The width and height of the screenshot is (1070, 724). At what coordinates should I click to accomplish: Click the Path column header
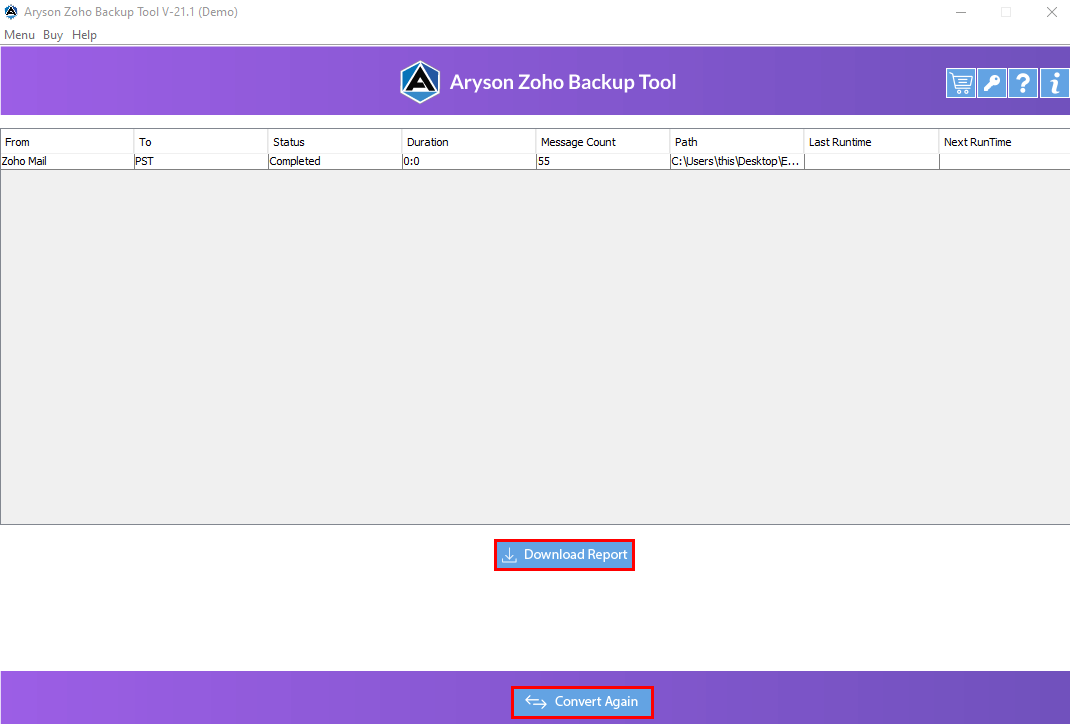(x=737, y=142)
